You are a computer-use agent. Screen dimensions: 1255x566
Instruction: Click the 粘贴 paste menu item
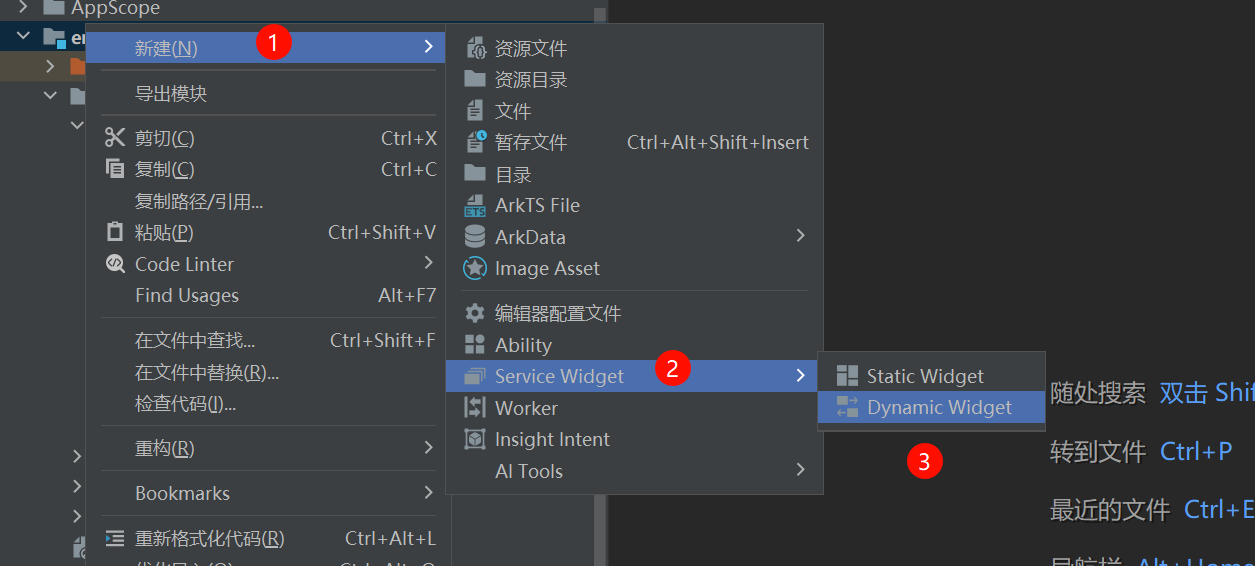tap(164, 233)
